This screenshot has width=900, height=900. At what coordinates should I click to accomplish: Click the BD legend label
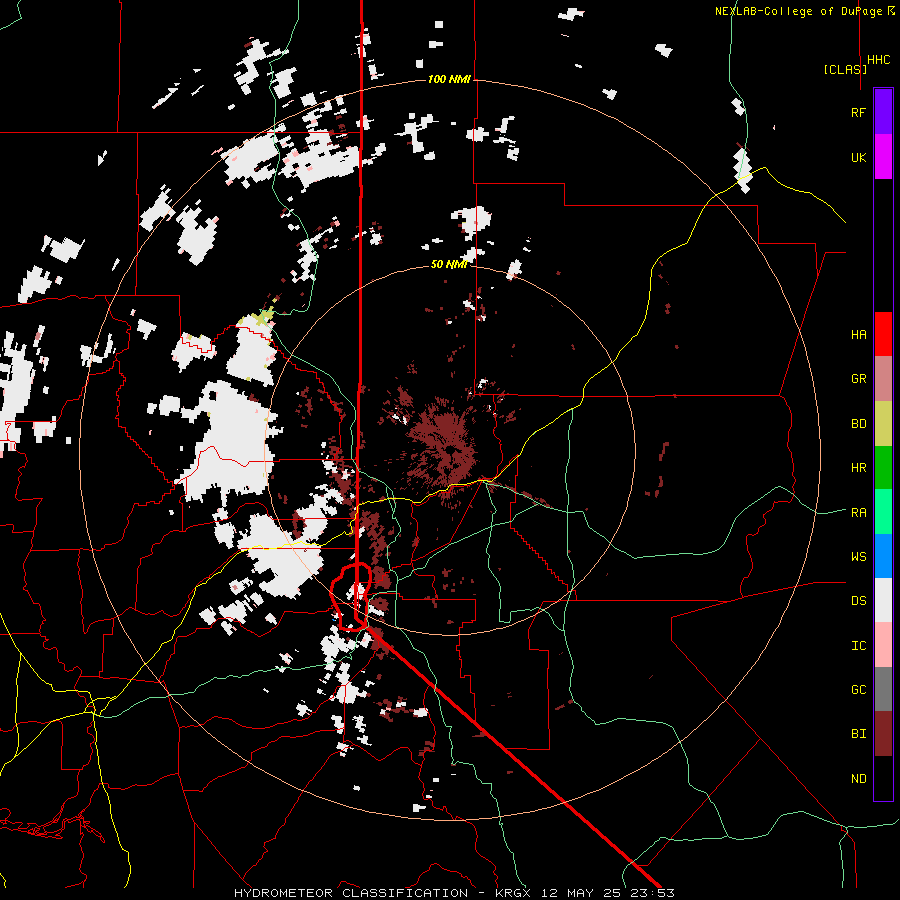[x=858, y=424]
